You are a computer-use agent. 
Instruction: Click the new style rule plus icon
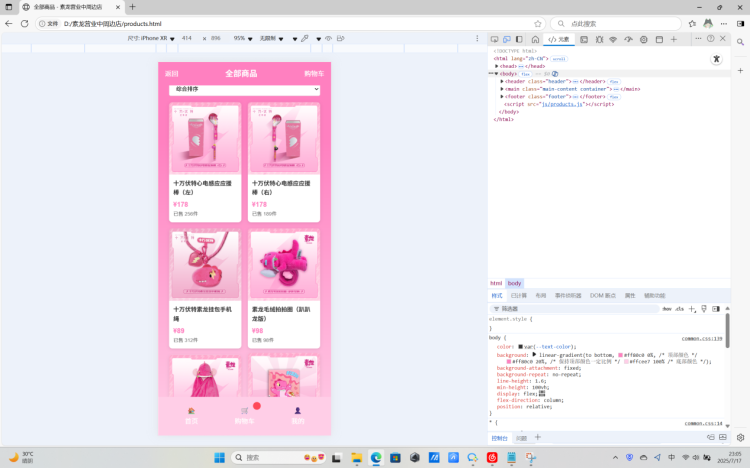click(692, 309)
